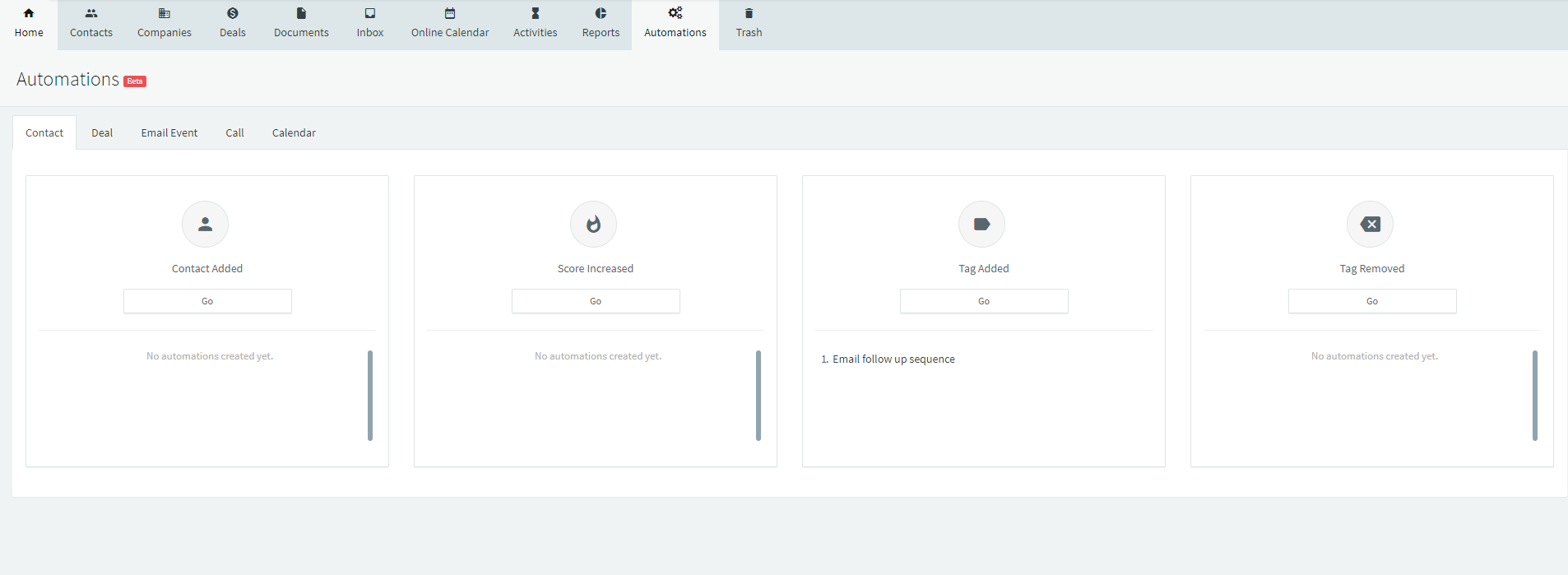Click the Tag Added label icon
The width and height of the screenshot is (1568, 575).
pos(981,224)
